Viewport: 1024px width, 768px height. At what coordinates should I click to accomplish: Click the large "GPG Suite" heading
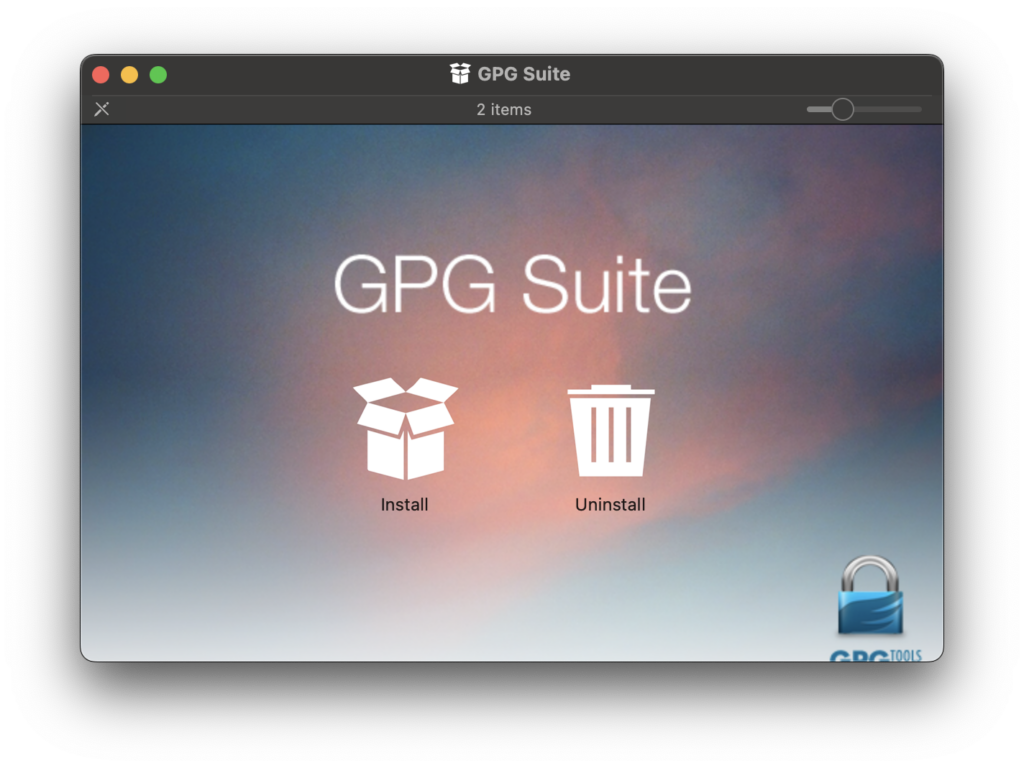tap(512, 284)
